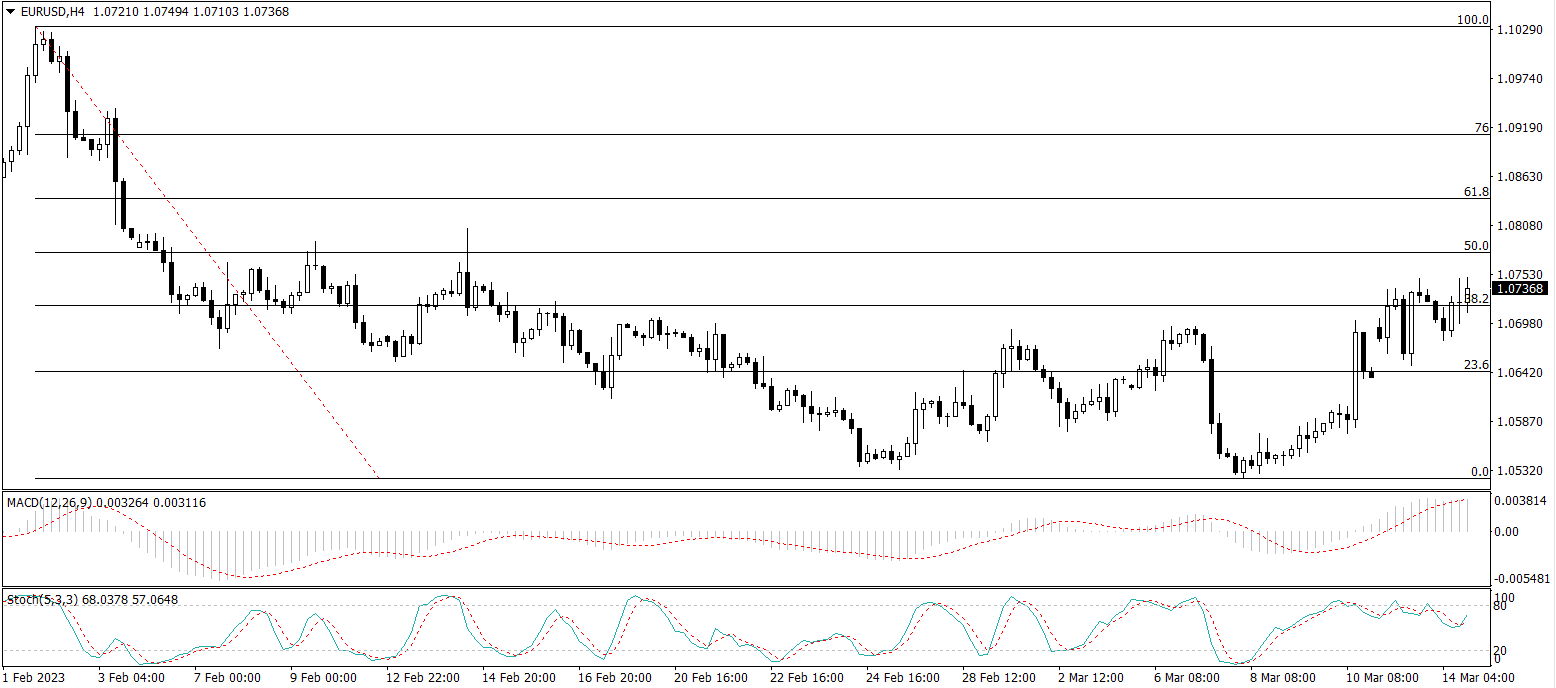Select the Fibonacci 100.0 level label
The height and width of the screenshot is (688, 1556).
tap(1472, 20)
